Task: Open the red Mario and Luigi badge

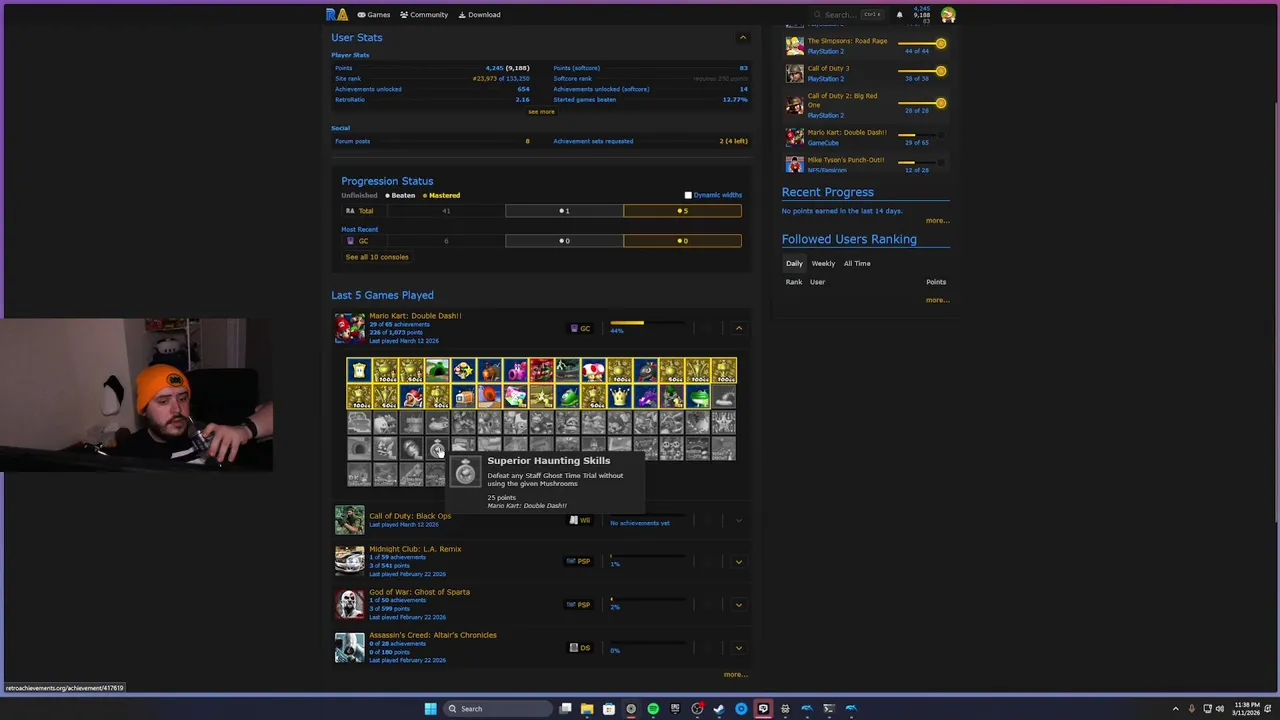Action: point(541,371)
